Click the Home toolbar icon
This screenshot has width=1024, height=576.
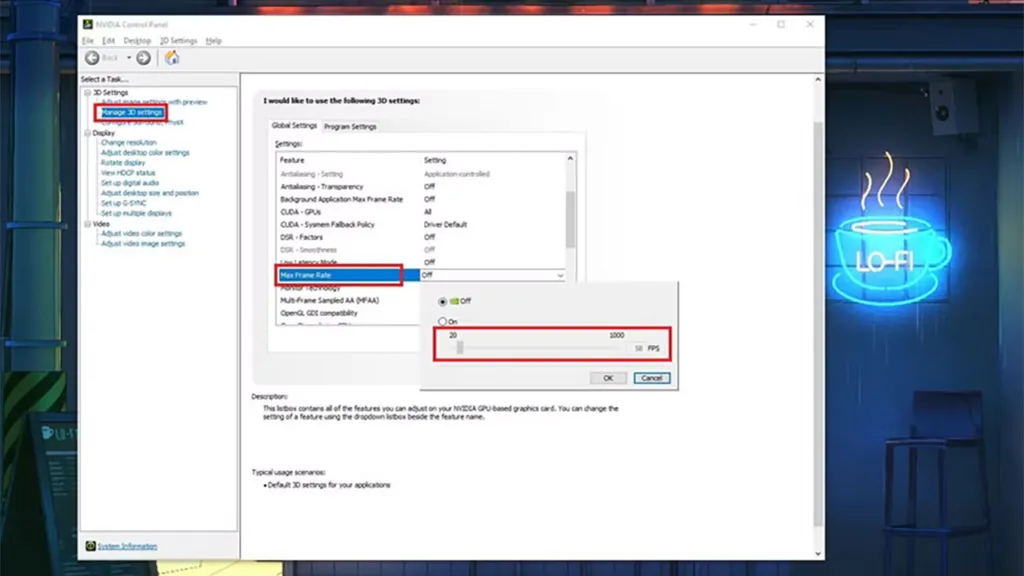pyautogui.click(x=172, y=58)
